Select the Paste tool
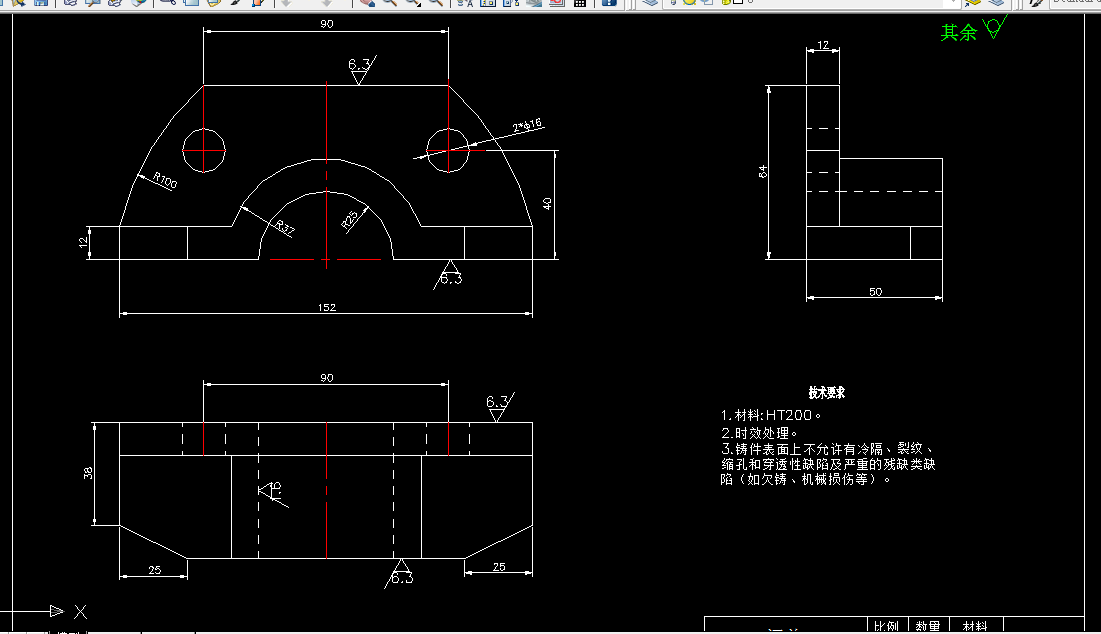 point(210,5)
